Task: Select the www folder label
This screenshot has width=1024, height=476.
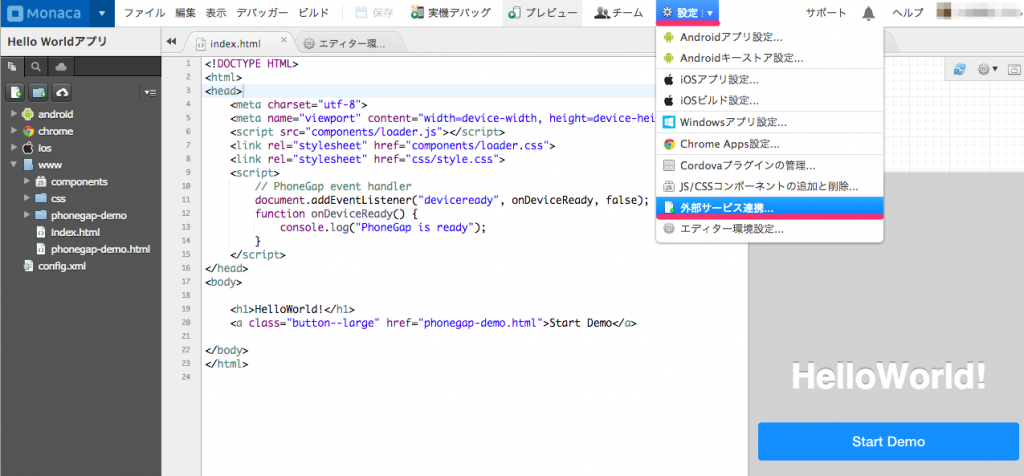Action: coord(50,165)
